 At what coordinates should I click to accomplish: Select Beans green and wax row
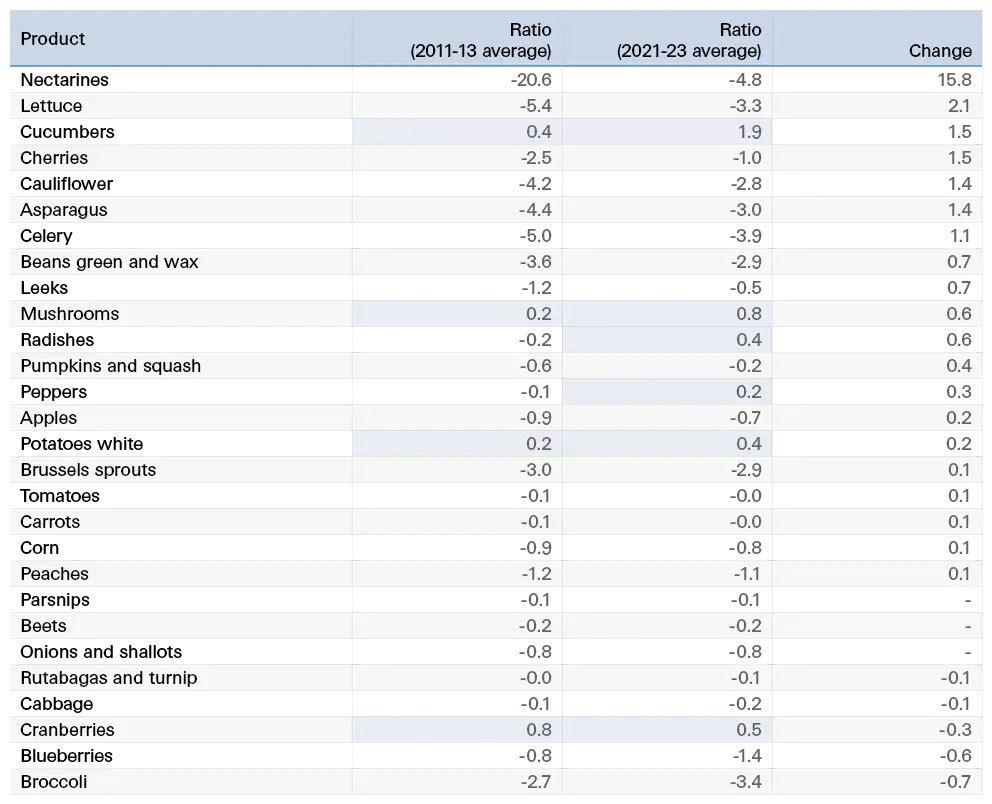pos(496,262)
